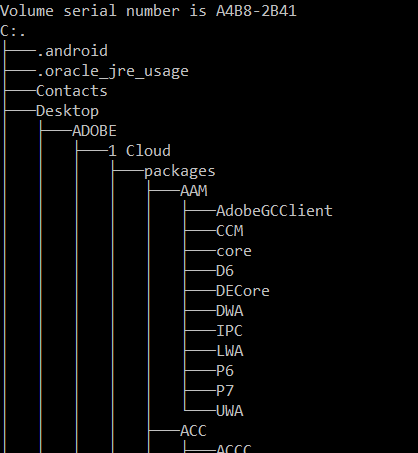Image resolution: width=418 pixels, height=453 pixels.
Task: Select the "DECore" folder entry
Action: tap(243, 291)
